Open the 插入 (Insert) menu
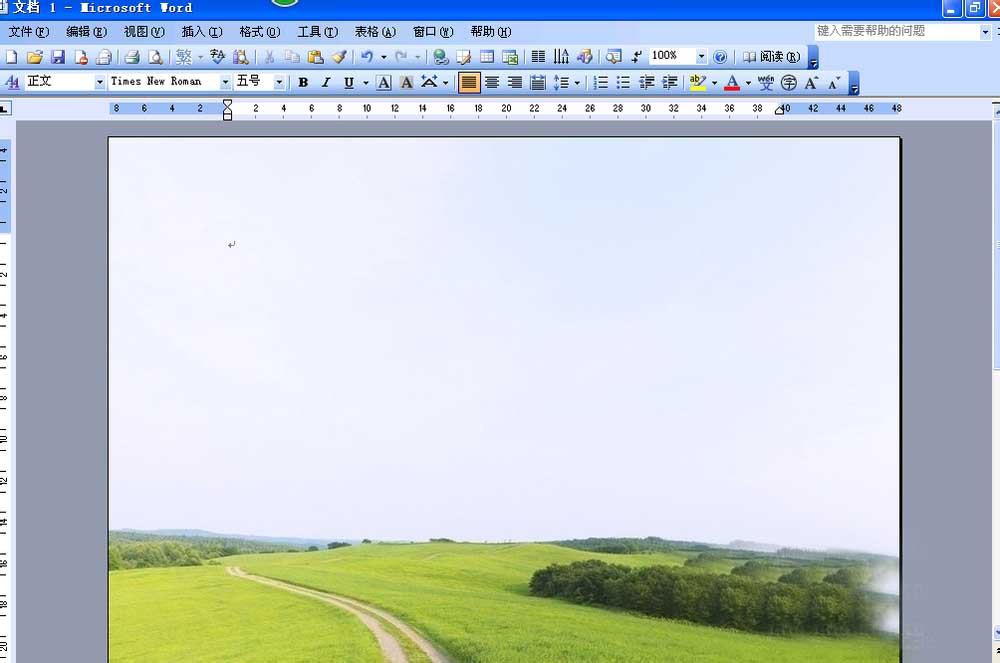 [202, 32]
